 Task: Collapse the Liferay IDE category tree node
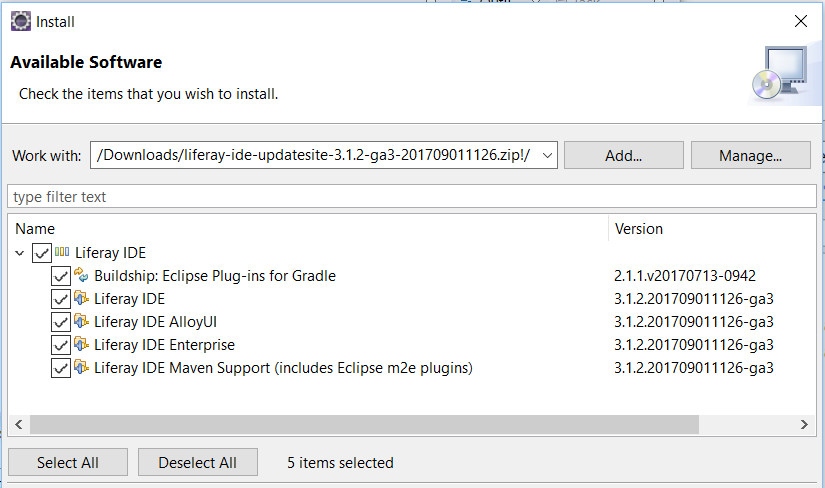tap(19, 253)
